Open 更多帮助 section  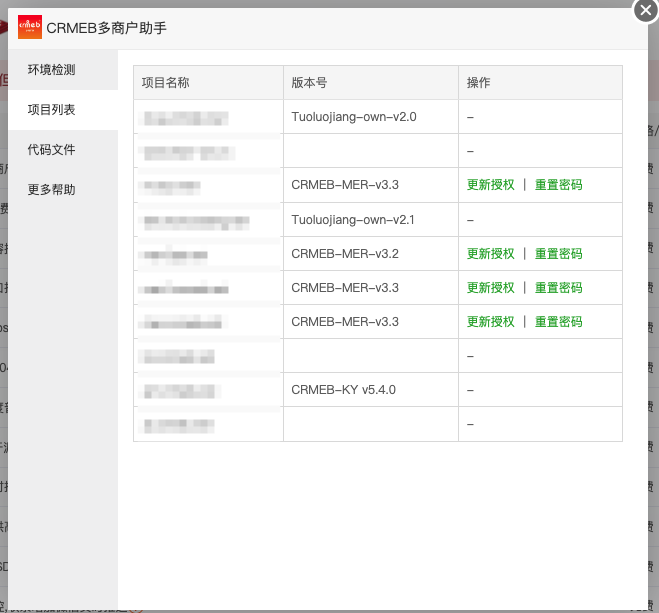tap(63, 189)
